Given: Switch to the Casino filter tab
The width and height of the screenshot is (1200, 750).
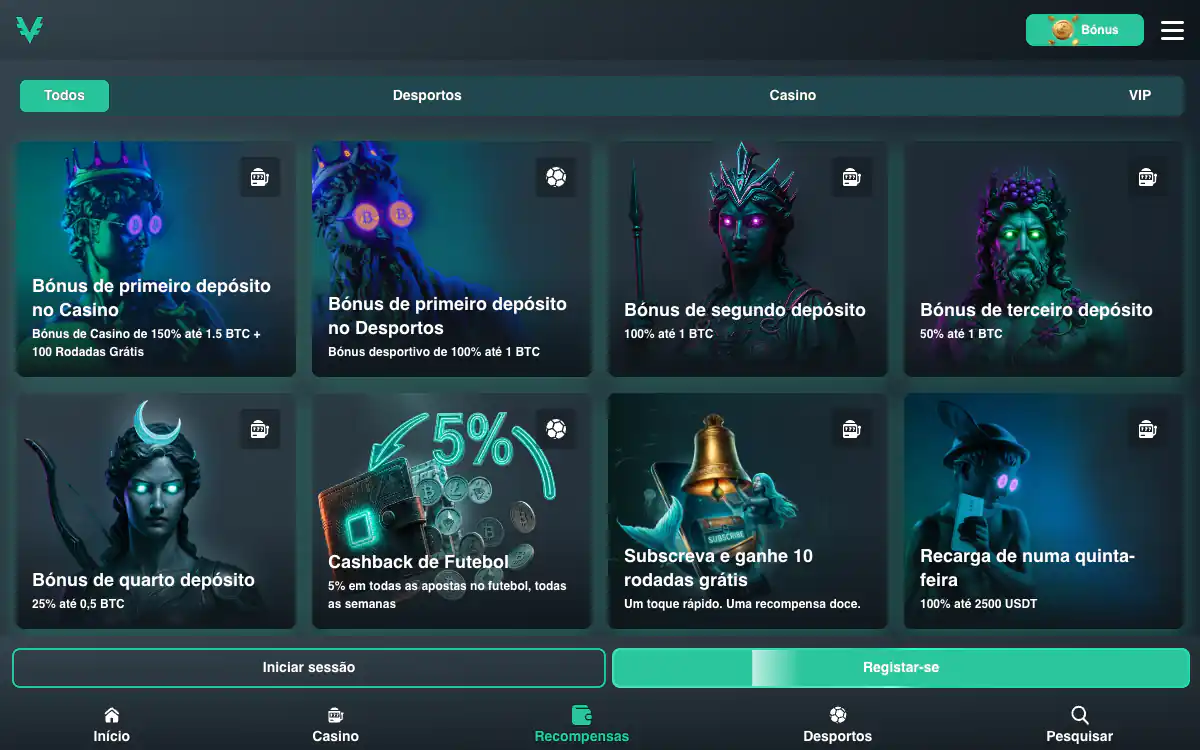Looking at the screenshot, I should (x=793, y=96).
